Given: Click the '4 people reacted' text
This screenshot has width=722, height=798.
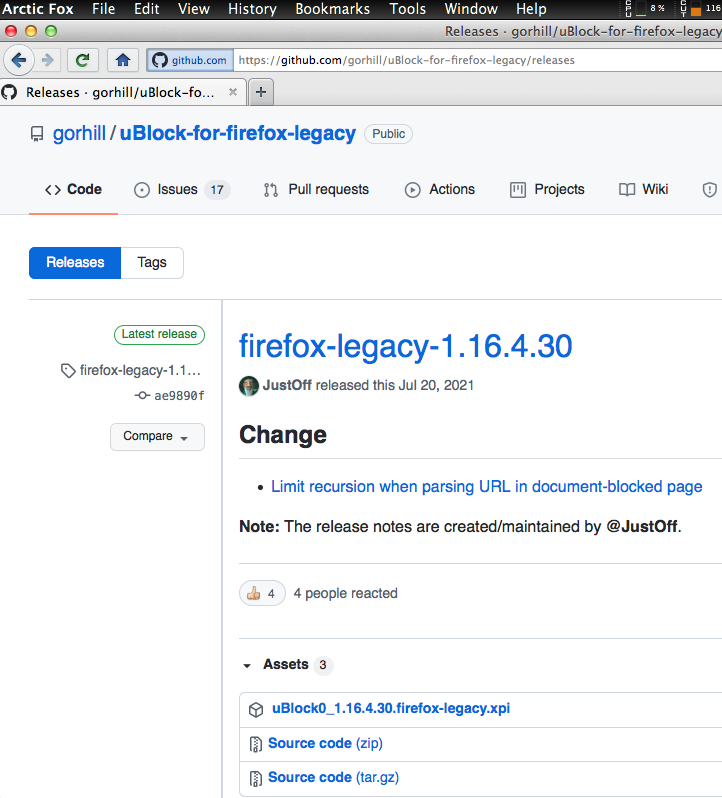Looking at the screenshot, I should tap(345, 593).
